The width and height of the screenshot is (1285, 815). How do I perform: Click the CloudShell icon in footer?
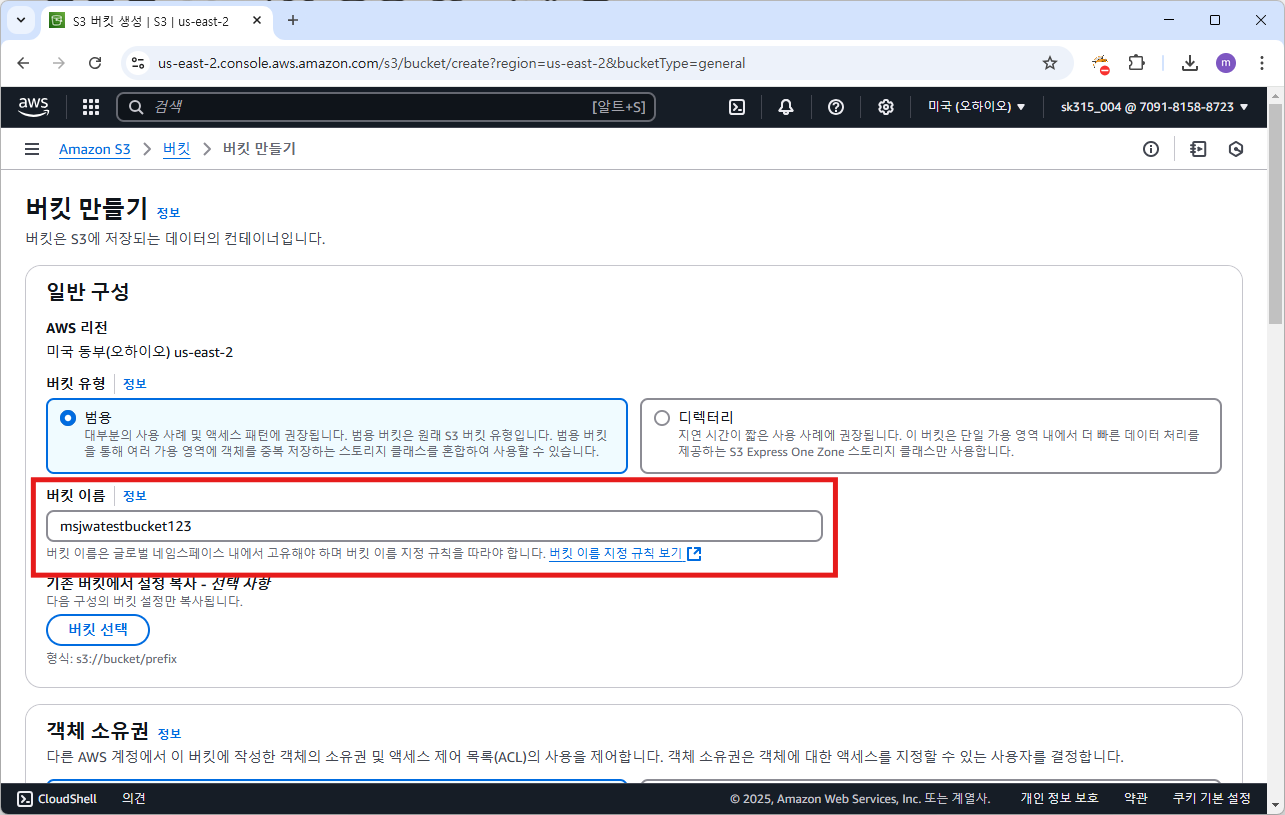click(25, 798)
